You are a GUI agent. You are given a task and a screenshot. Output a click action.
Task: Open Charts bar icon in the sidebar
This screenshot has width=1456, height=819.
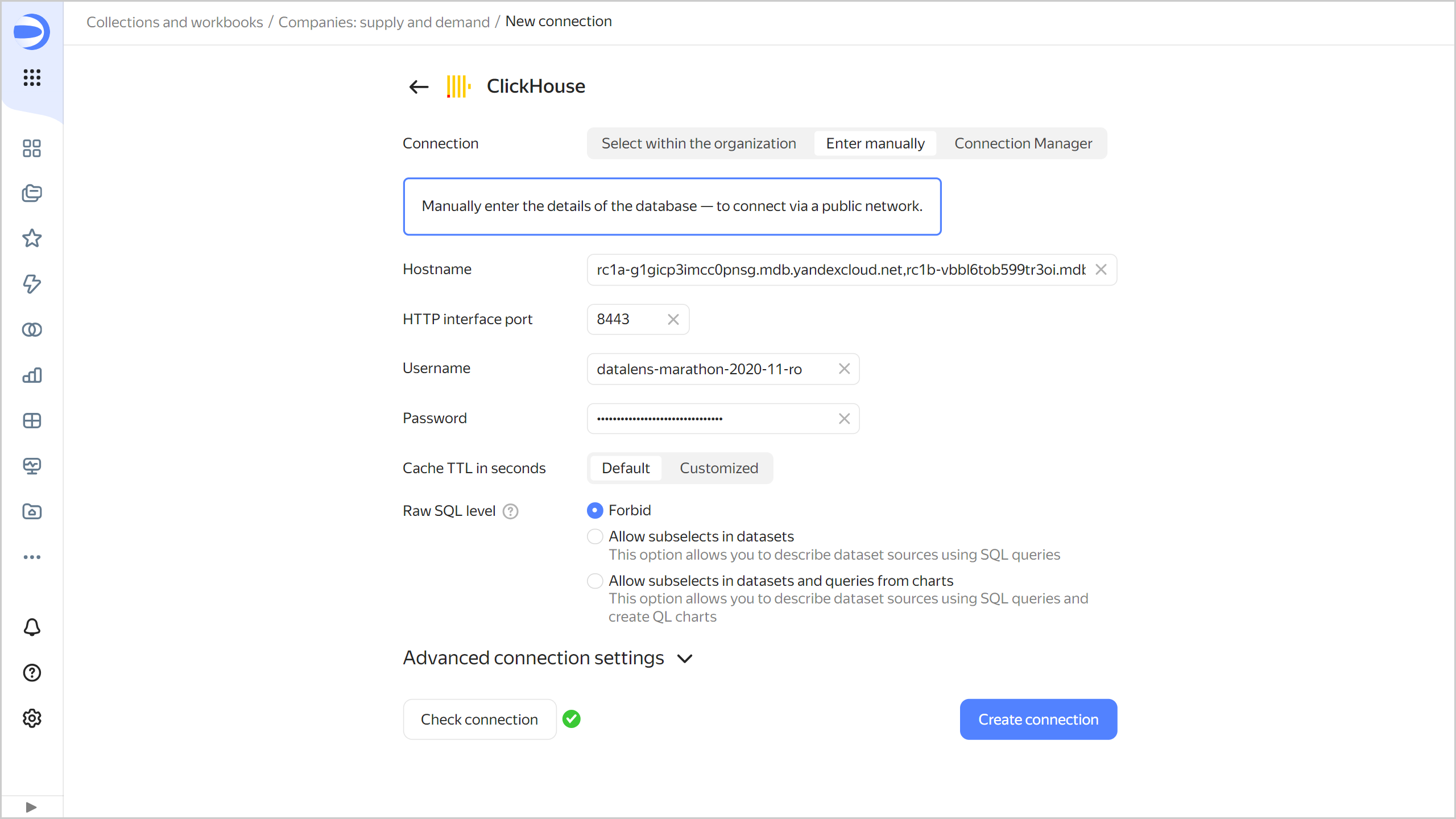click(32, 375)
